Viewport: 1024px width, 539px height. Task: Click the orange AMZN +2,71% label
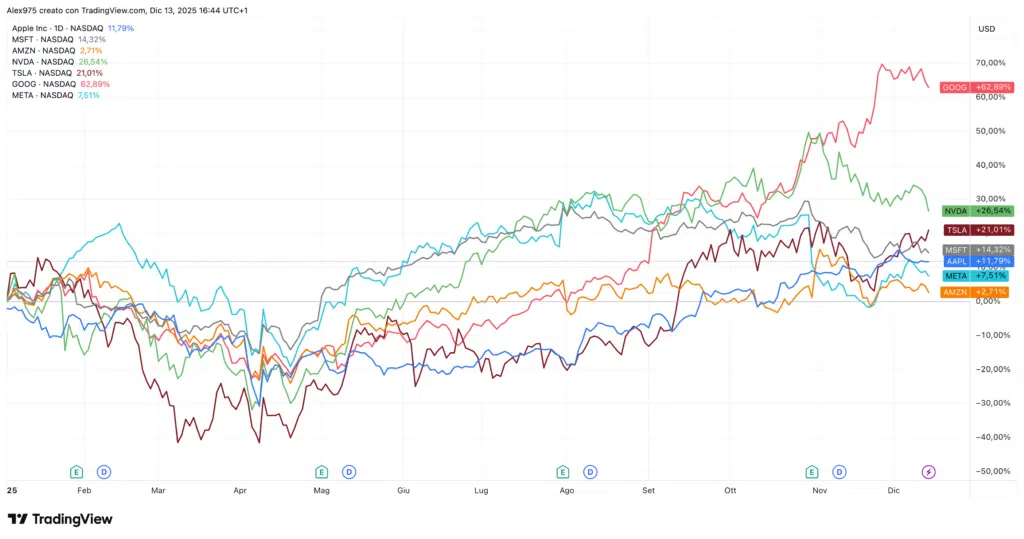pos(976,291)
